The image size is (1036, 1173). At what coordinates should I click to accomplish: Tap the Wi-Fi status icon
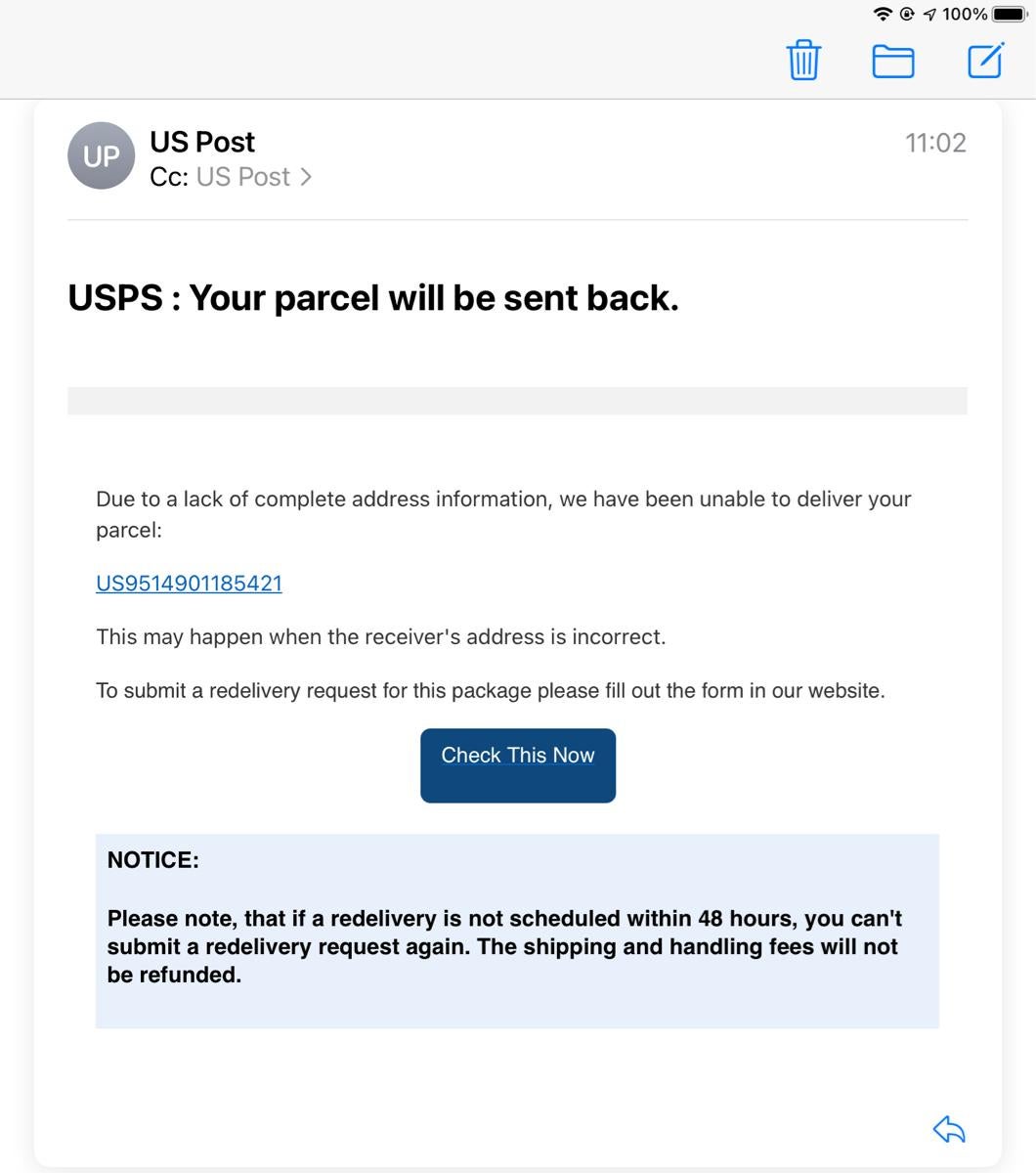click(x=883, y=14)
